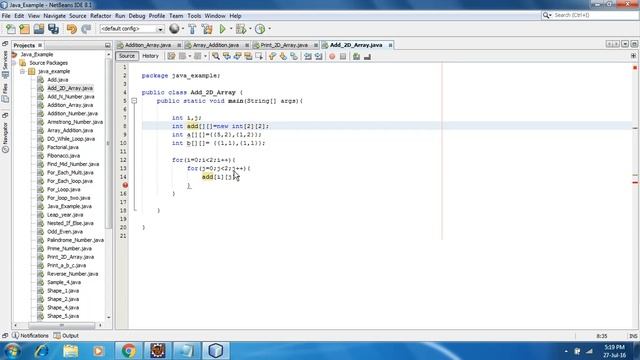Select Armstrong_Number.java in the project tree
This screenshot has width=640, height=360.
click(x=75, y=122)
